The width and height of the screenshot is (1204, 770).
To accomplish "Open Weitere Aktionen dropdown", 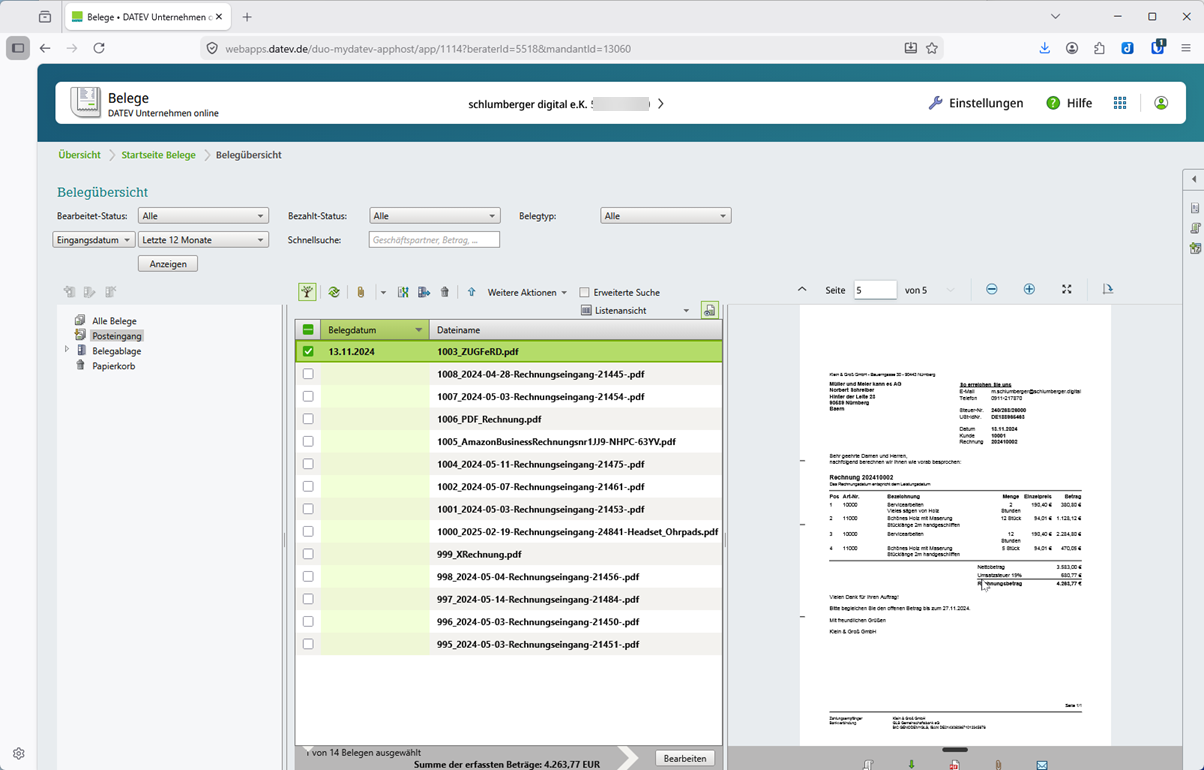I will (527, 293).
